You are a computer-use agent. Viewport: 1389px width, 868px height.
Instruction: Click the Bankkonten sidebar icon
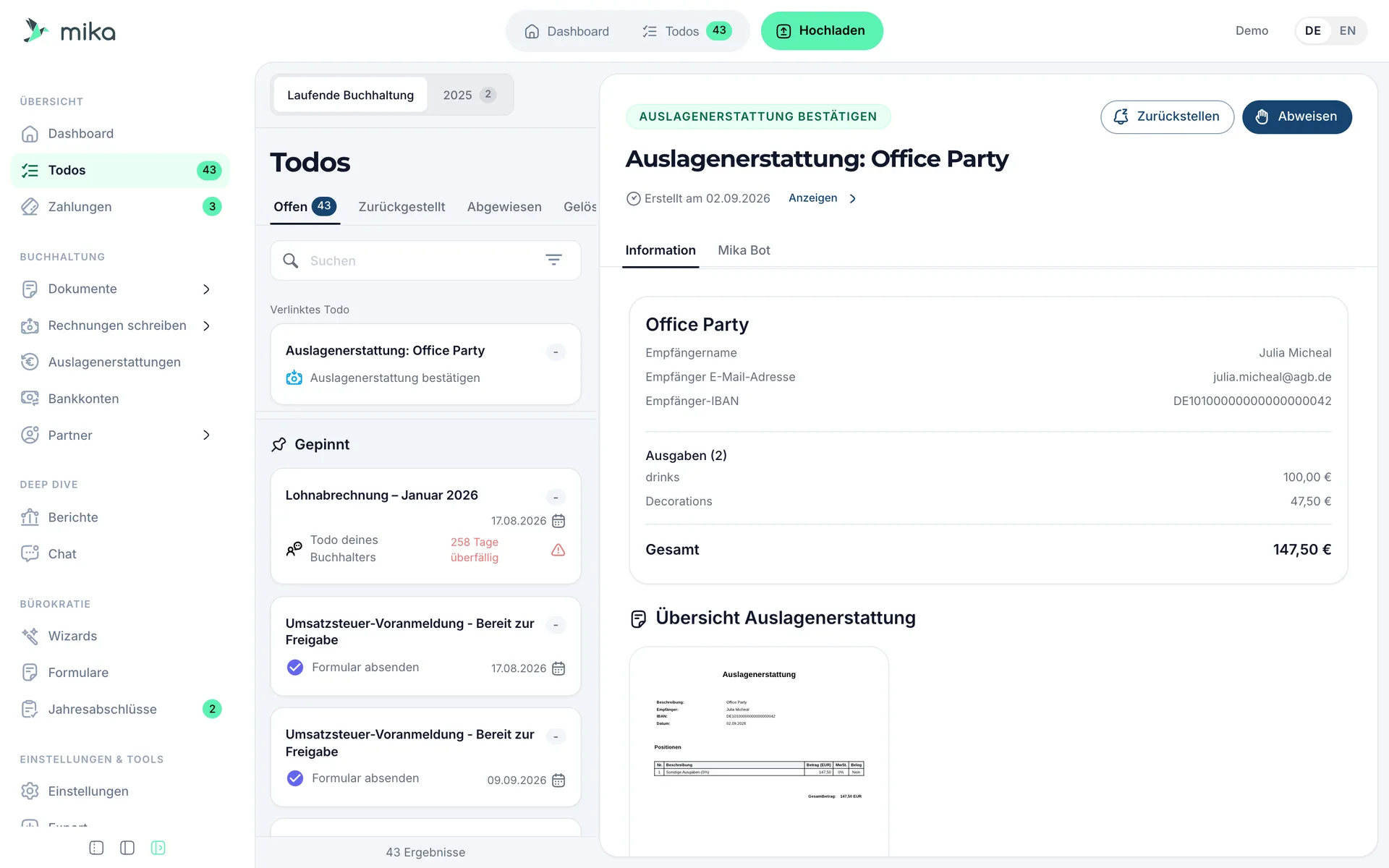(x=30, y=399)
